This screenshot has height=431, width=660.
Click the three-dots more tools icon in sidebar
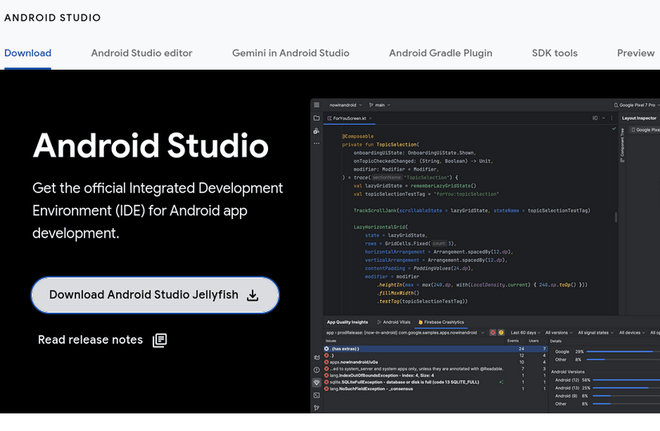click(317, 144)
